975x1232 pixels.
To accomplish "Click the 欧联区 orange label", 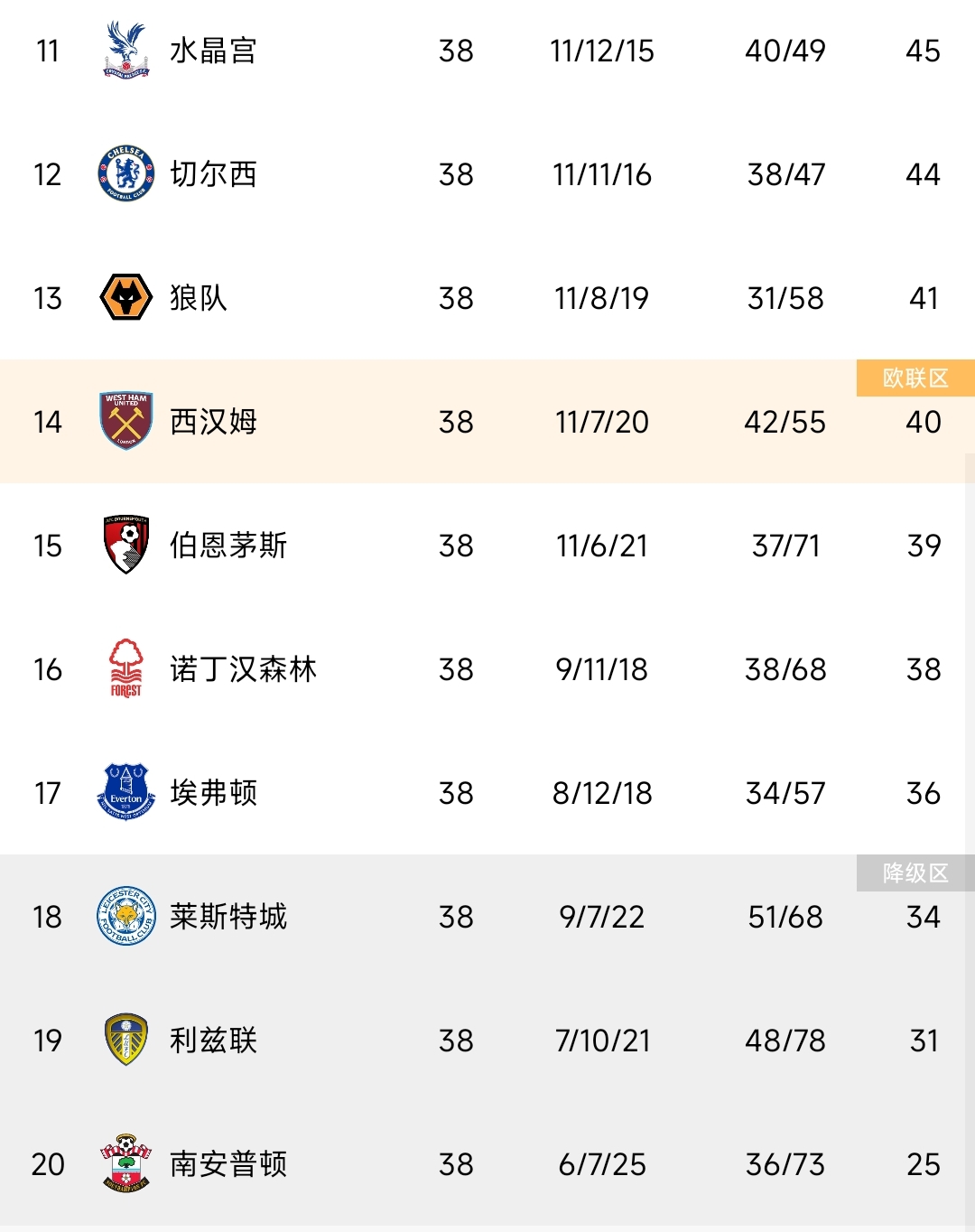I will coord(915,378).
